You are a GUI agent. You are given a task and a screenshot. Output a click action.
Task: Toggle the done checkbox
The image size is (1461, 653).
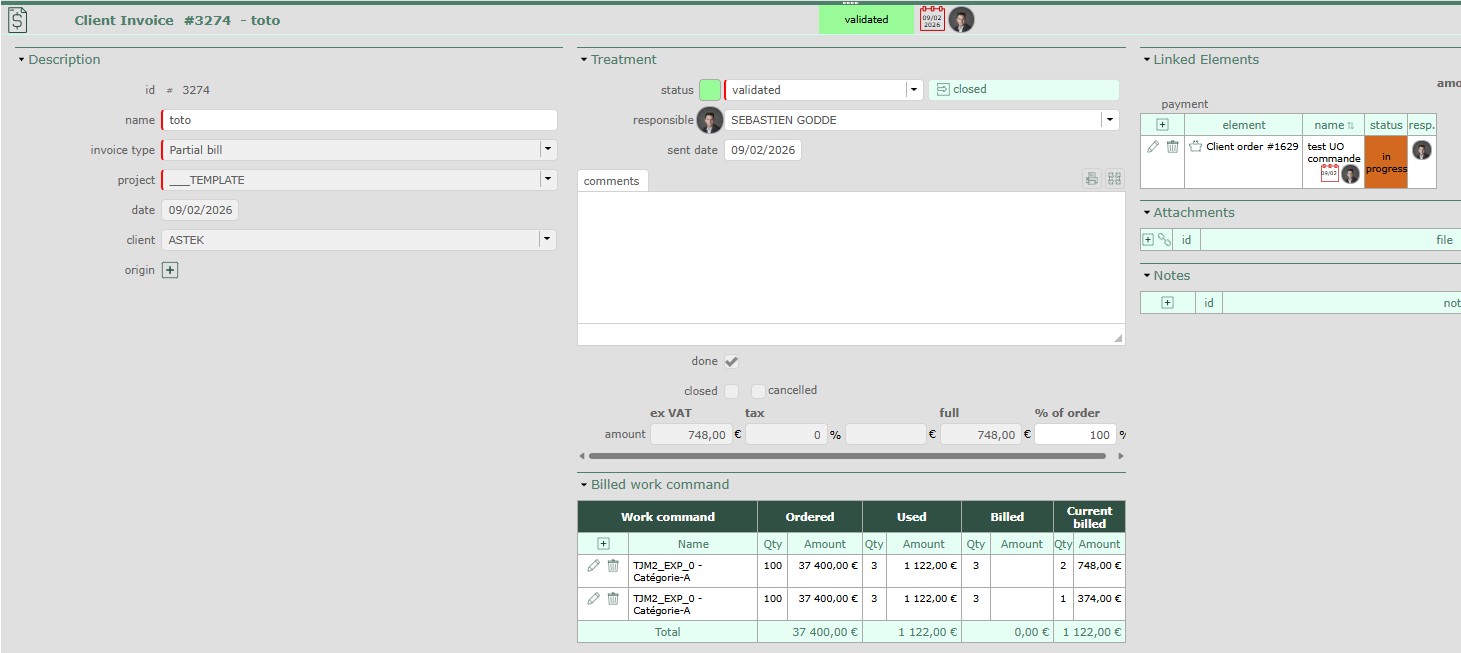(731, 362)
